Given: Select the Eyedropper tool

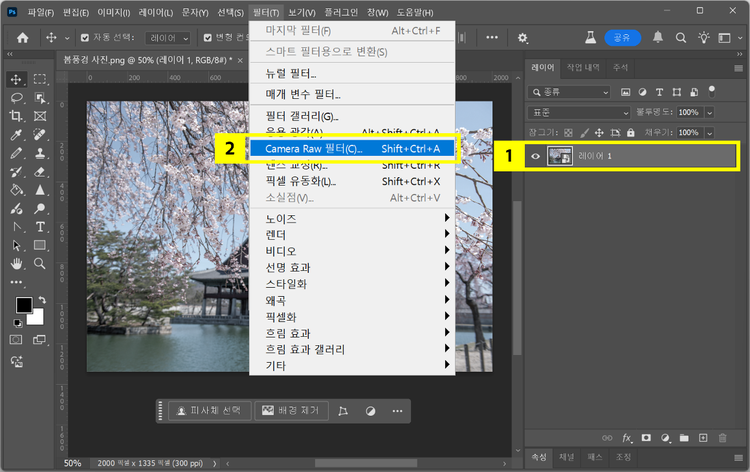Looking at the screenshot, I should coord(16,135).
